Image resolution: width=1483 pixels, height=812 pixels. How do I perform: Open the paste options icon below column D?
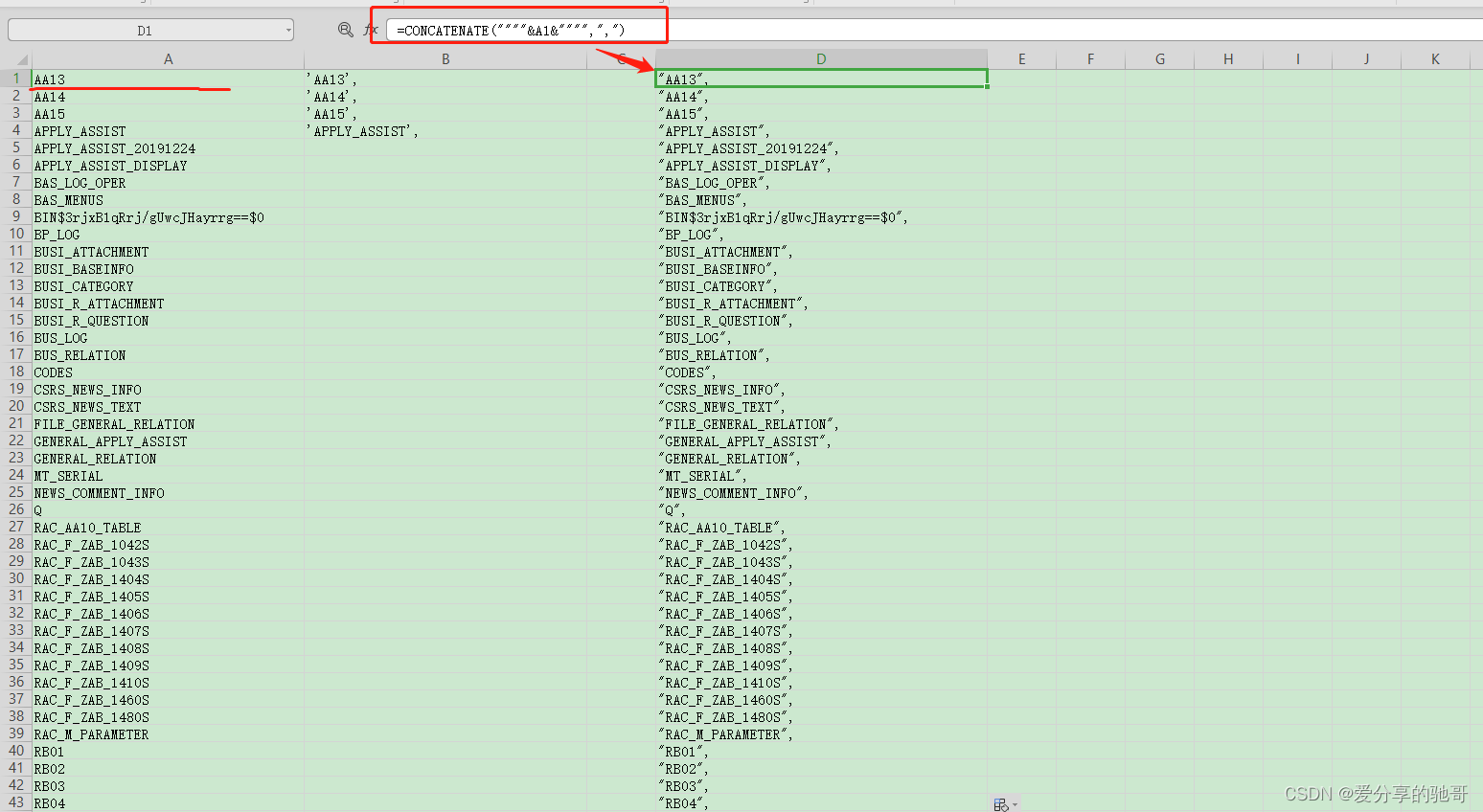[x=1005, y=804]
